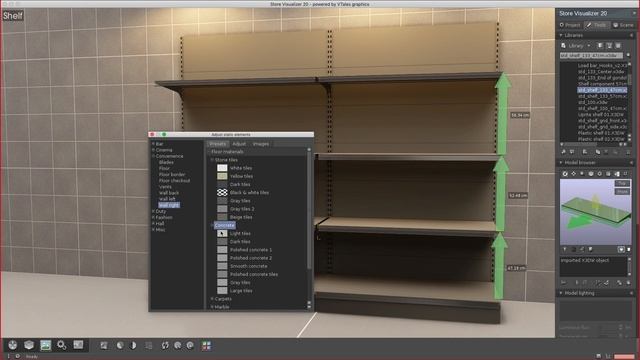The image size is (640, 360).
Task: Open the Scene tab in side panel
Action: [623, 25]
